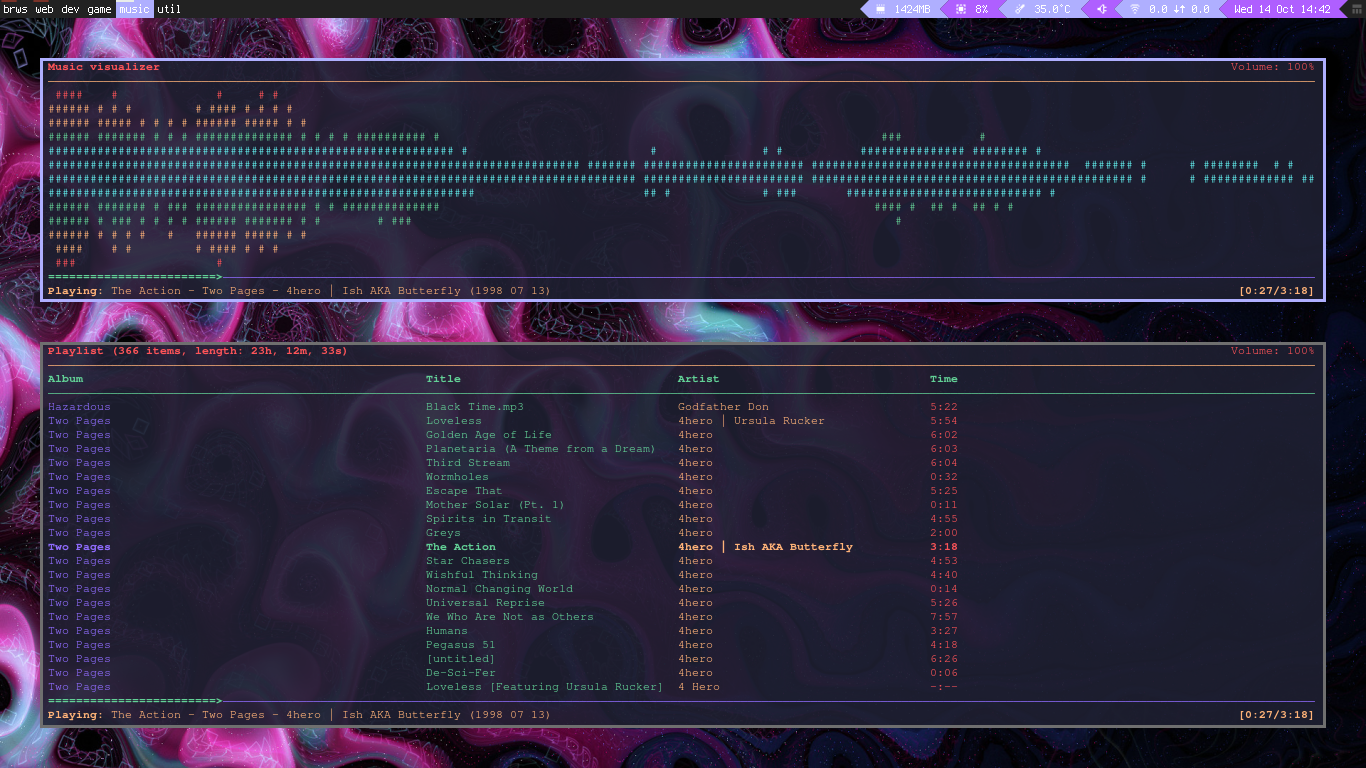
Task: Click the 7:57 track duration
Action: pyautogui.click(x=944, y=617)
